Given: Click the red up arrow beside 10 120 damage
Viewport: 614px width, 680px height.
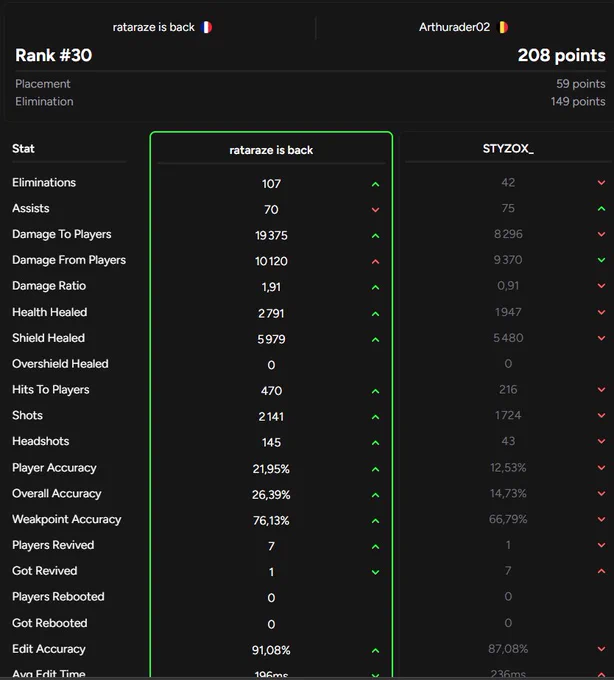Looking at the screenshot, I should tap(376, 262).
